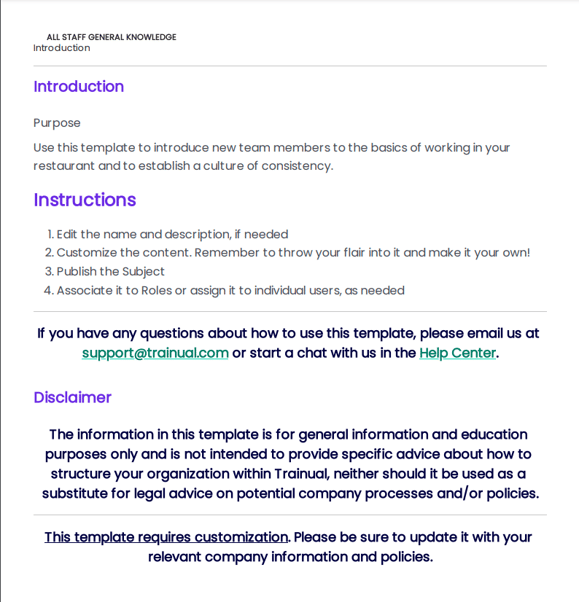Click the Disclaimer heading

[x=72, y=397]
